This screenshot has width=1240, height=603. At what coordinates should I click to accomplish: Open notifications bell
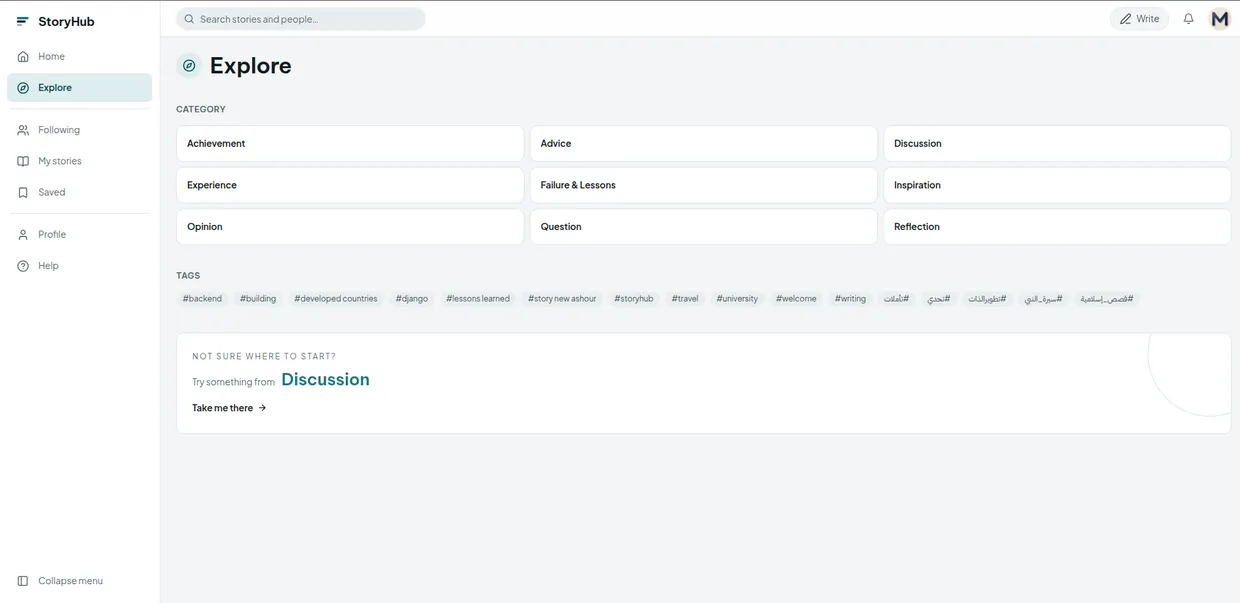point(1188,19)
